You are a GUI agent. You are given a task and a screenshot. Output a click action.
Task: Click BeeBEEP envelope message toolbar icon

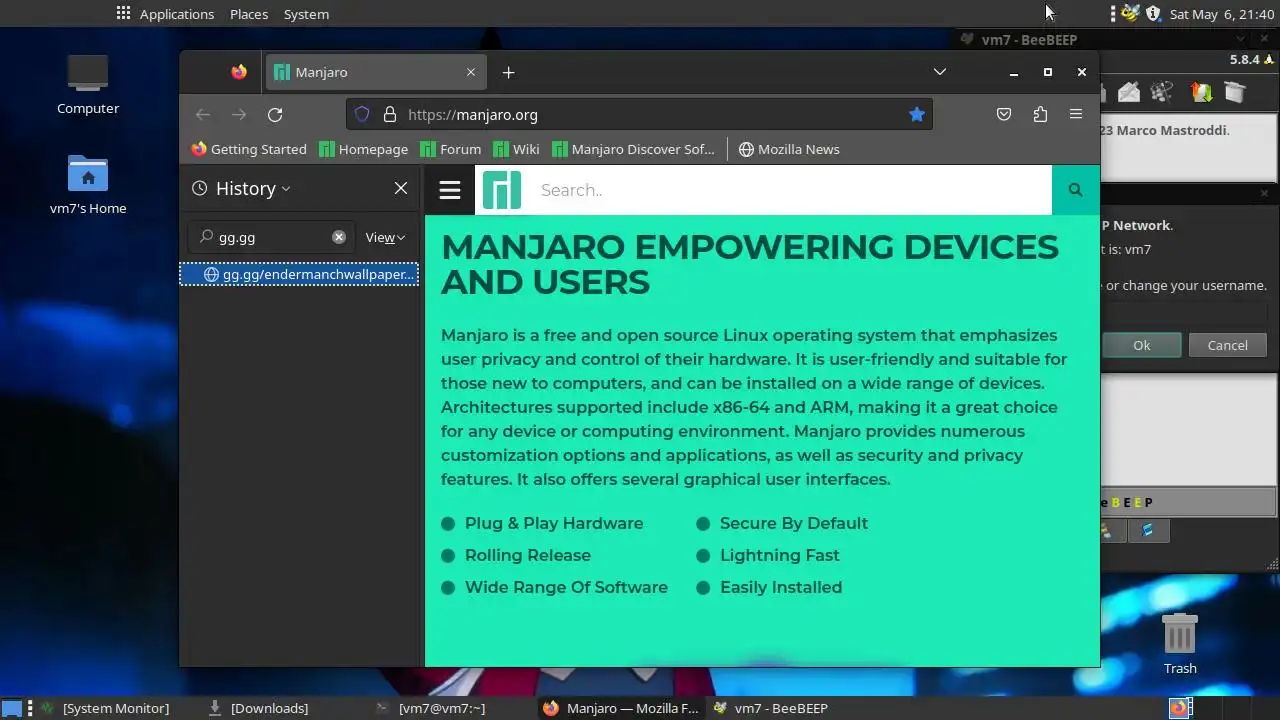[1129, 93]
